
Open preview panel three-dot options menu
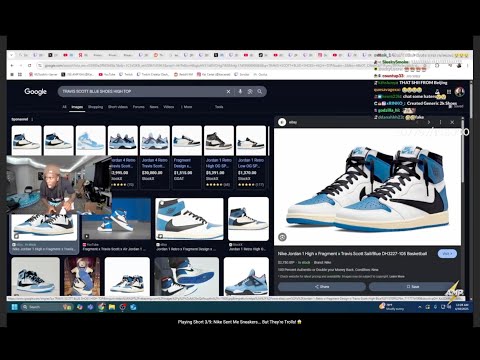pos(440,122)
